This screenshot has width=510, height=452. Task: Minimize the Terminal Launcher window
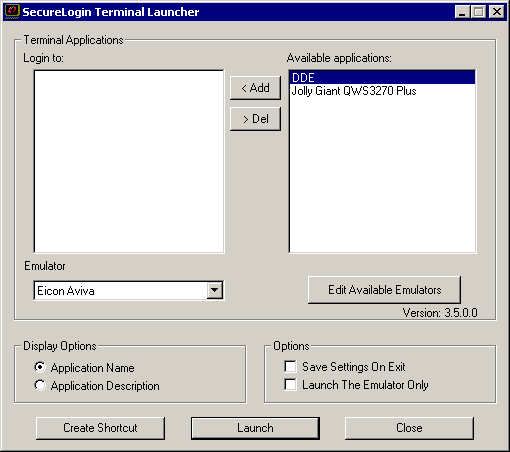(x=462, y=12)
